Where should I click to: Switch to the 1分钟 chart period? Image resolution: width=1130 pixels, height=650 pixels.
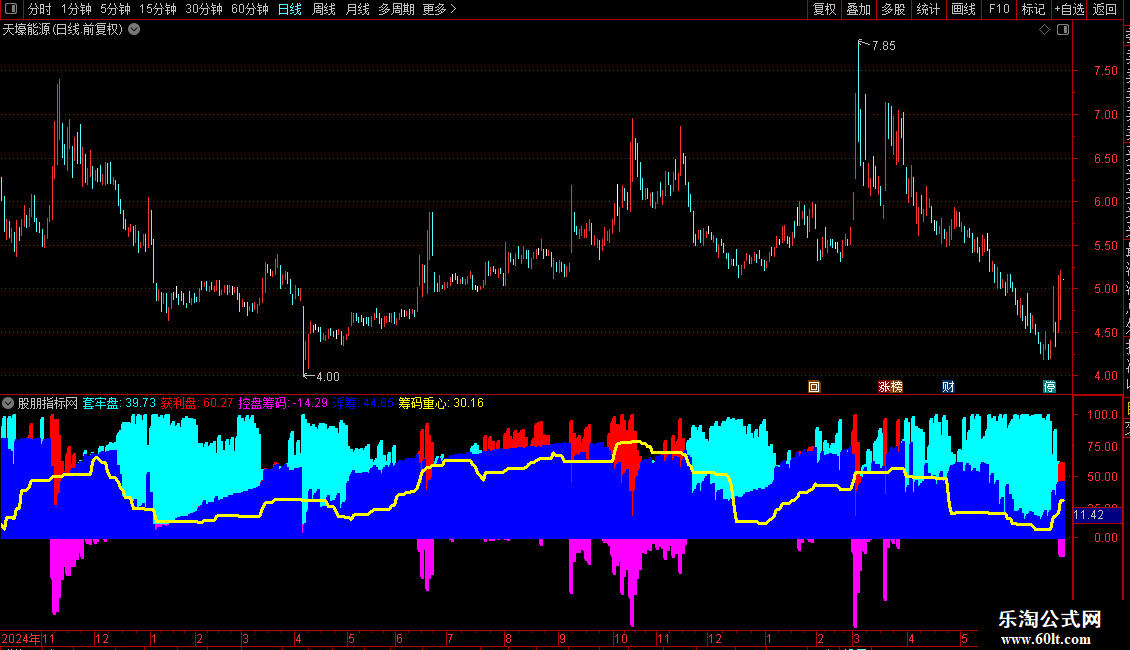coord(76,9)
